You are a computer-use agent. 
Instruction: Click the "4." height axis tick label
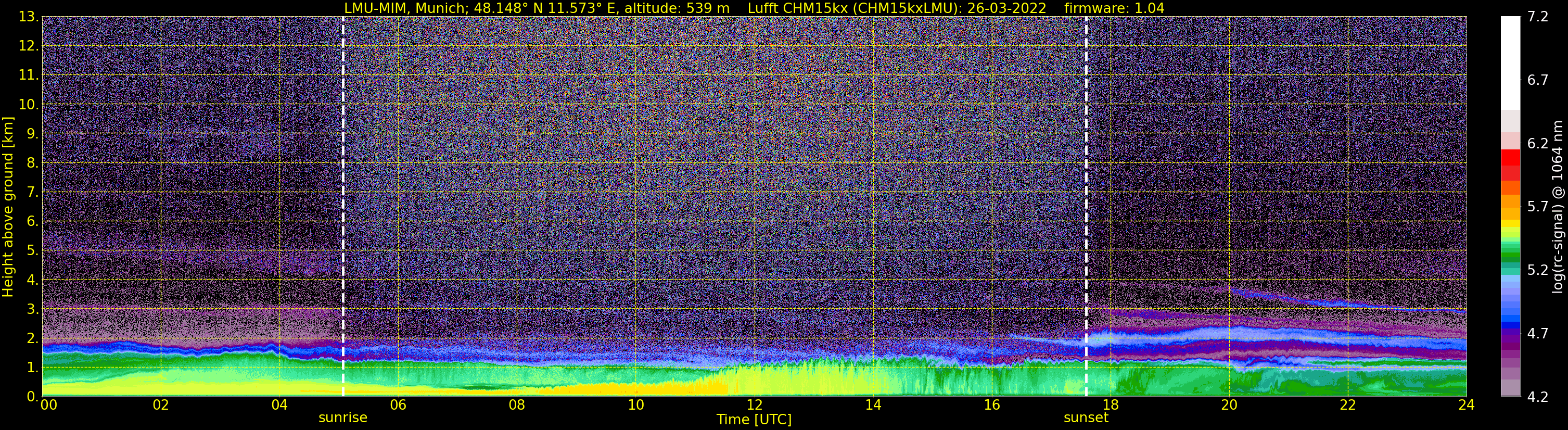pyautogui.click(x=33, y=280)
